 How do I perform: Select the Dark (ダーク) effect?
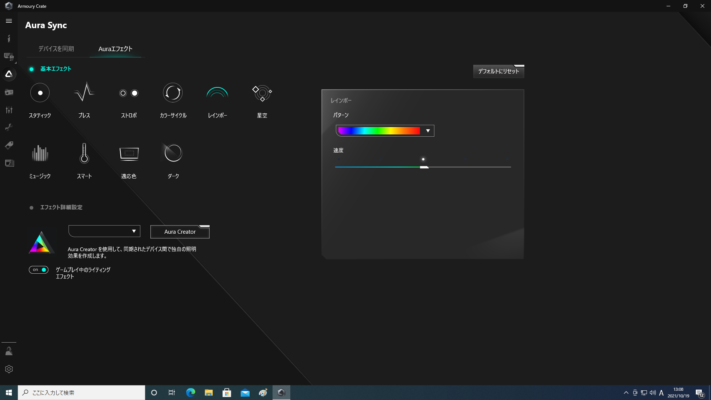pos(173,153)
